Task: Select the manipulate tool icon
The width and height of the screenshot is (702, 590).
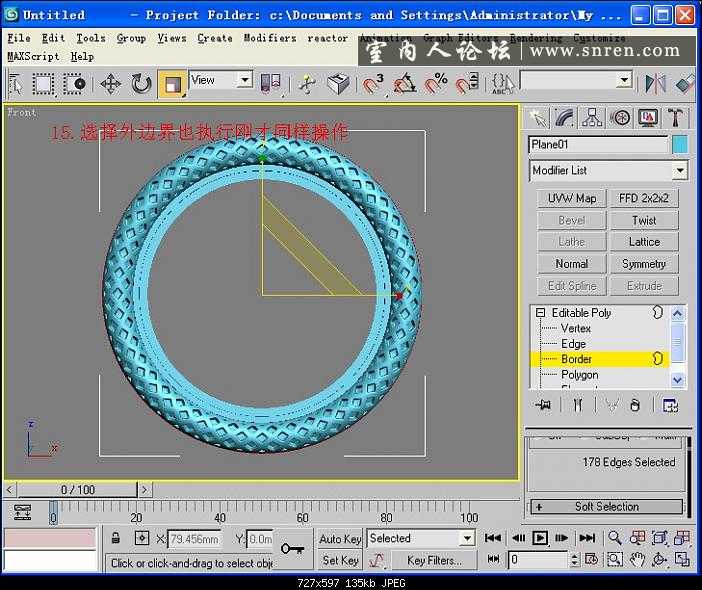Action: coord(307,84)
